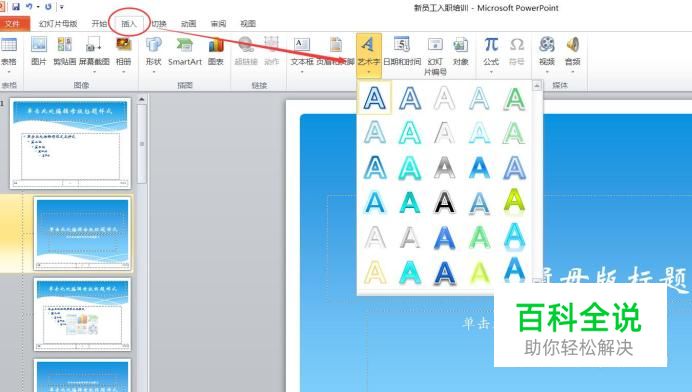Insert an object with 对象 icon

click(460, 51)
